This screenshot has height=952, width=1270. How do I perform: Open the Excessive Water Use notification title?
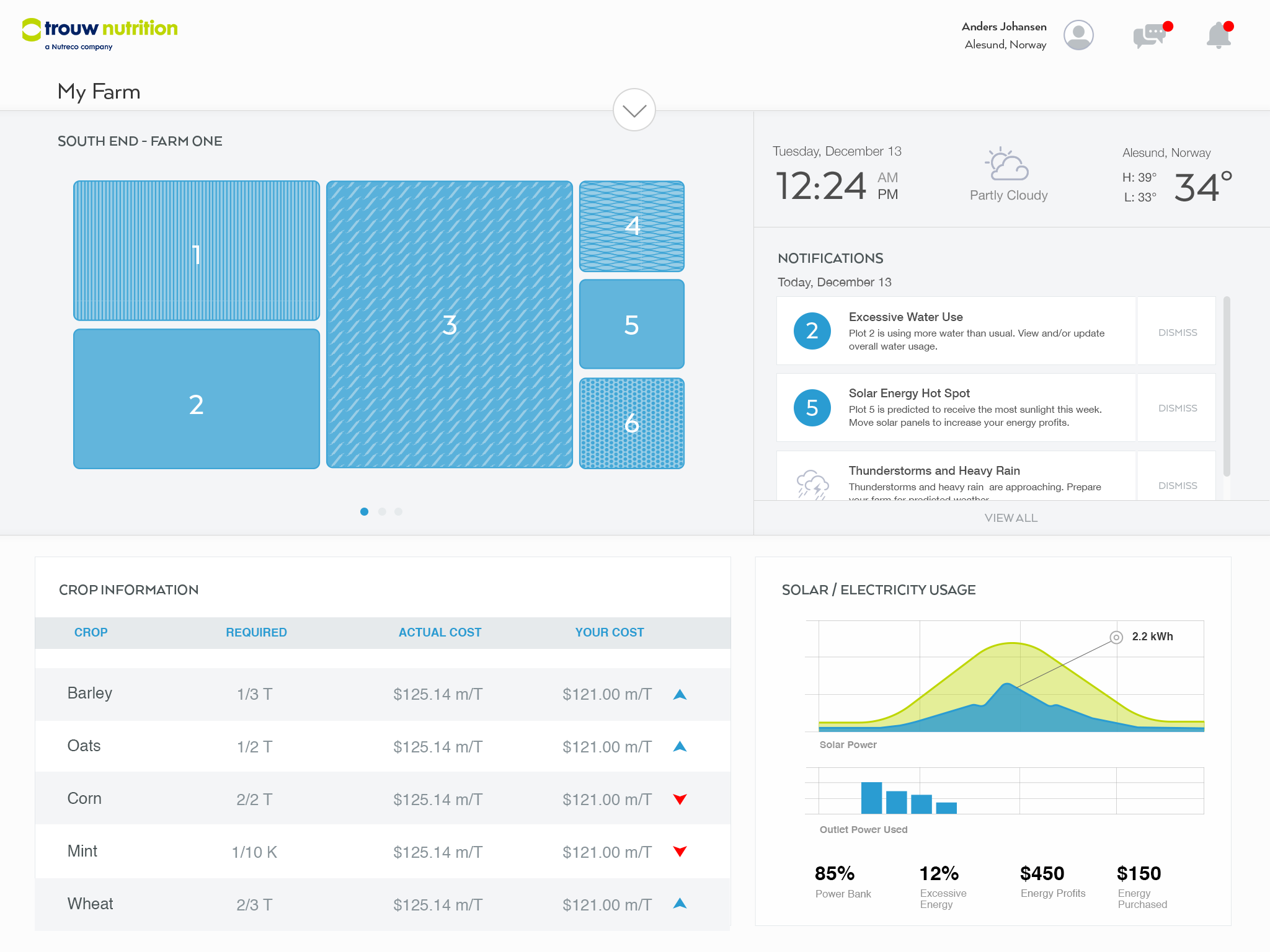click(x=905, y=317)
